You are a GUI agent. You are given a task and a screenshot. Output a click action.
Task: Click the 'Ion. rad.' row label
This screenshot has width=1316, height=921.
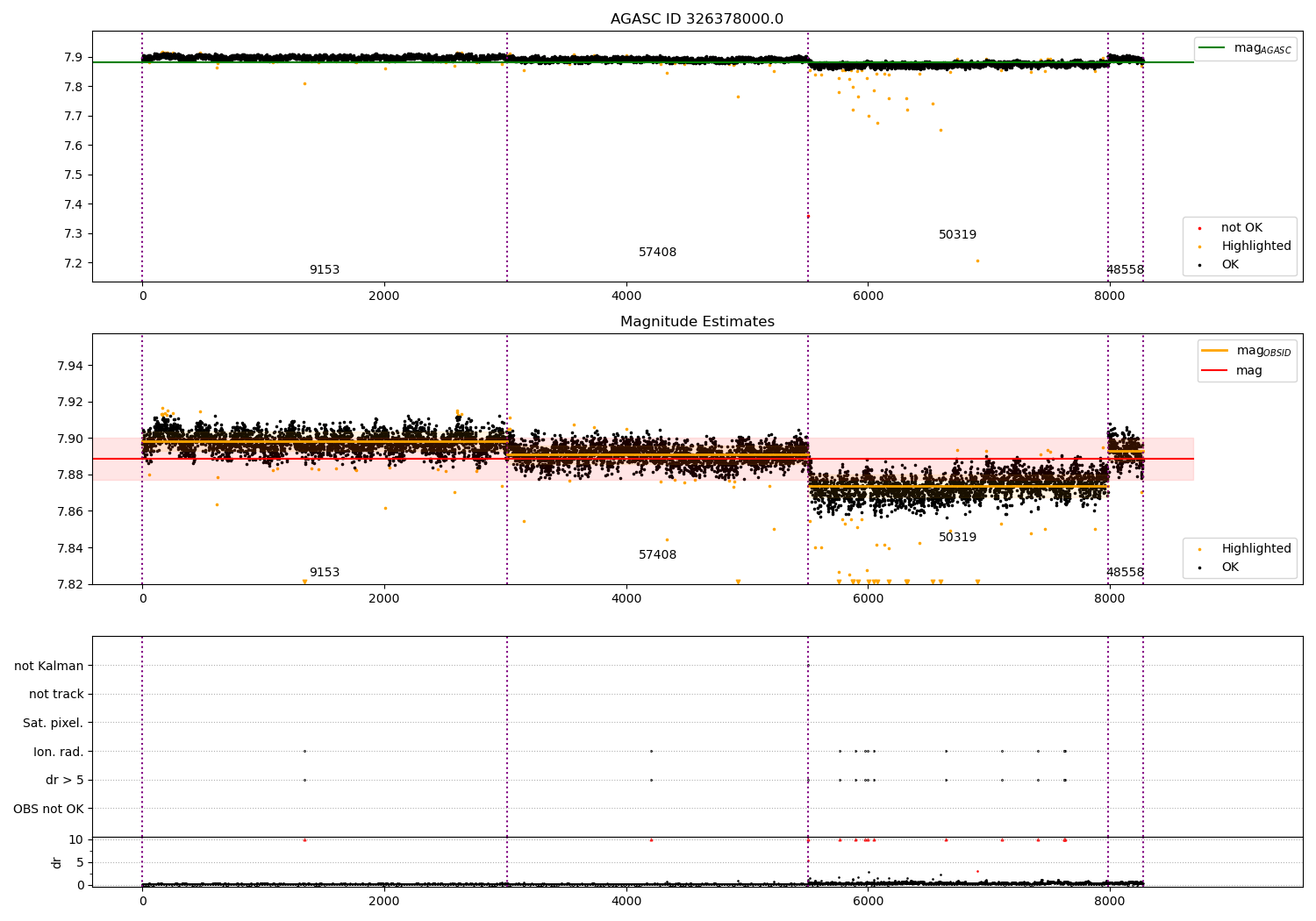point(59,752)
